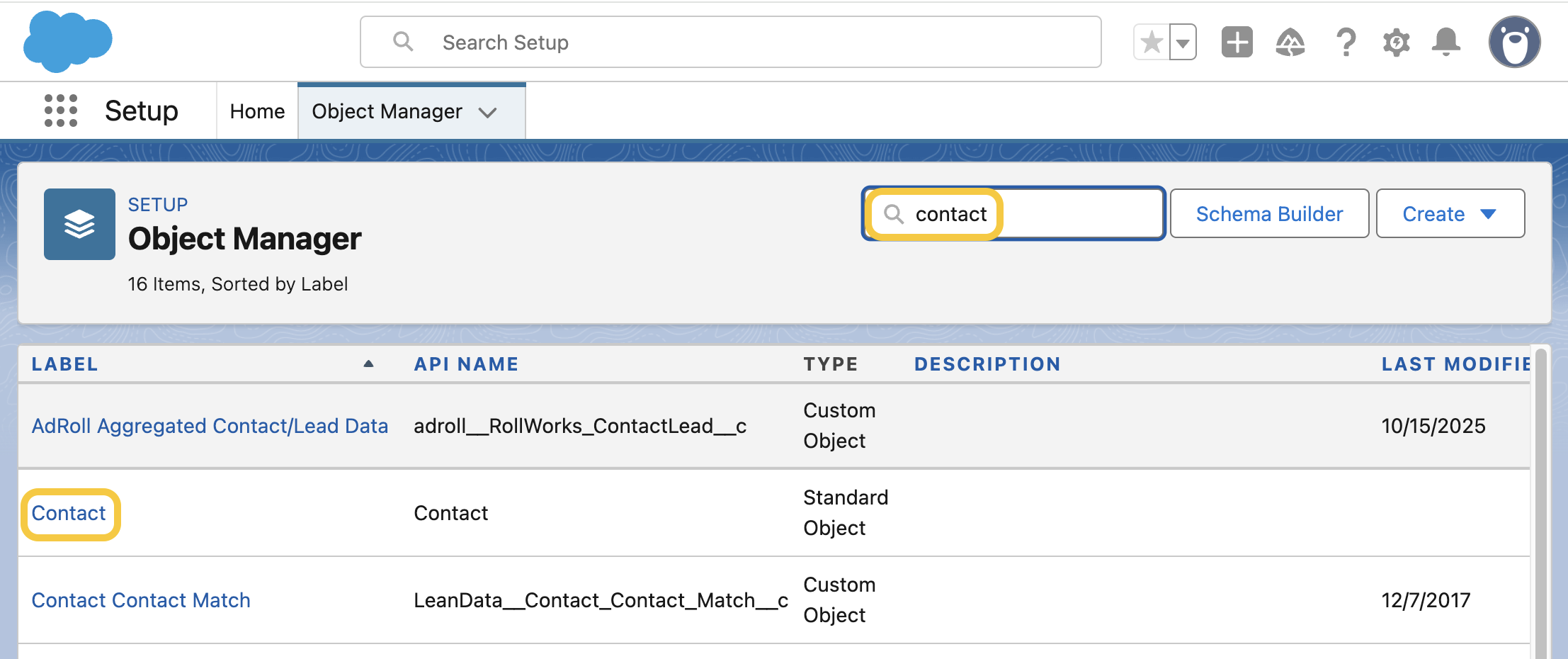This screenshot has width=1568, height=659.
Task: Click the Salesforce cloud logo
Action: [67, 41]
